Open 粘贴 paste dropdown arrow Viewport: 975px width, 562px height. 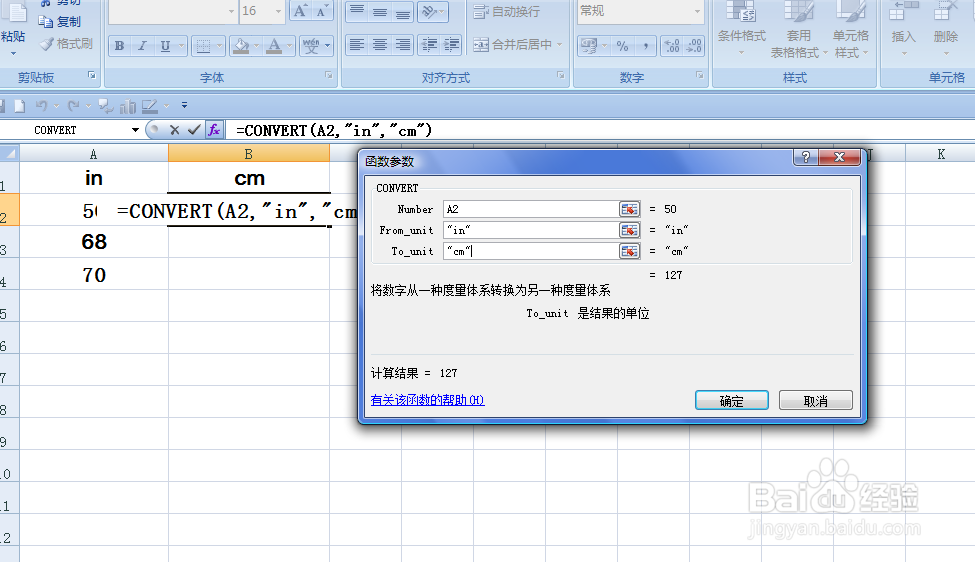tap(13, 54)
